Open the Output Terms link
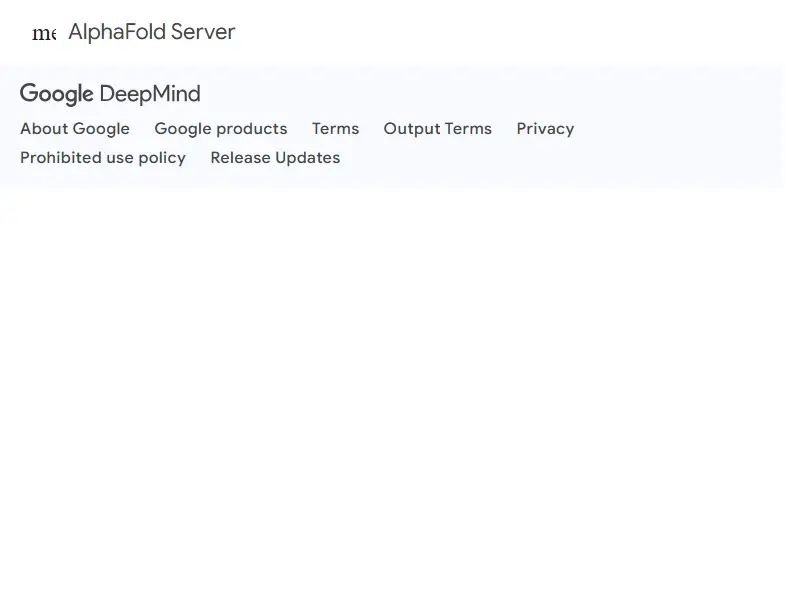The width and height of the screenshot is (800, 600). (438, 129)
